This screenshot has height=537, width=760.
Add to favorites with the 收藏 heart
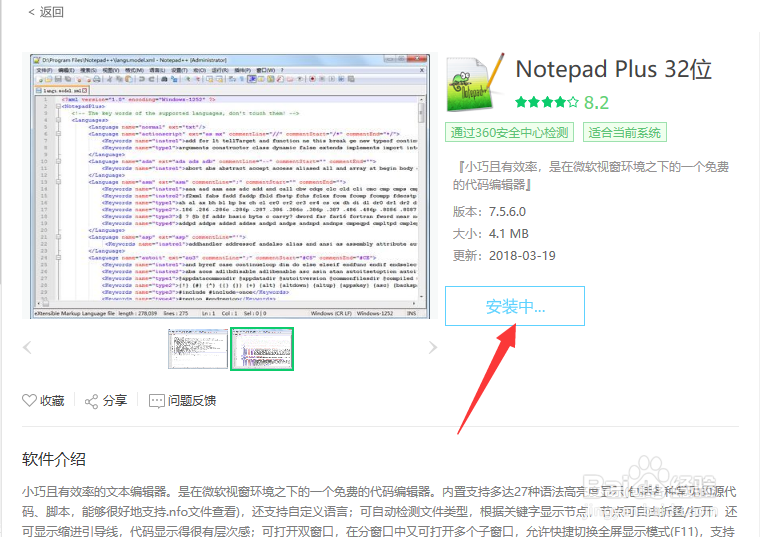pos(43,401)
